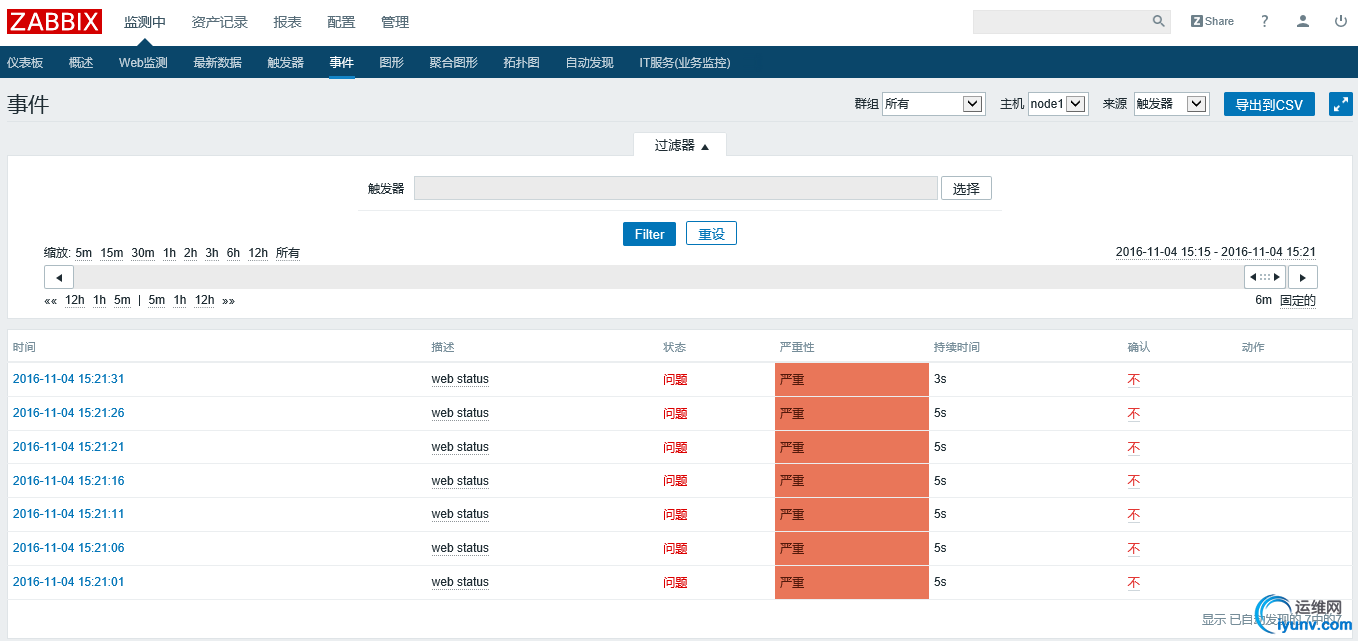Switch to the 自动发现 submenu tab

pos(589,62)
